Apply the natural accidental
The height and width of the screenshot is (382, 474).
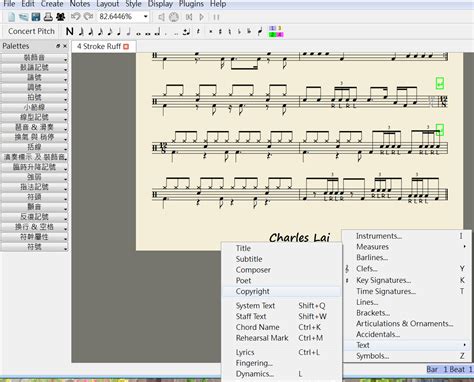(230, 31)
